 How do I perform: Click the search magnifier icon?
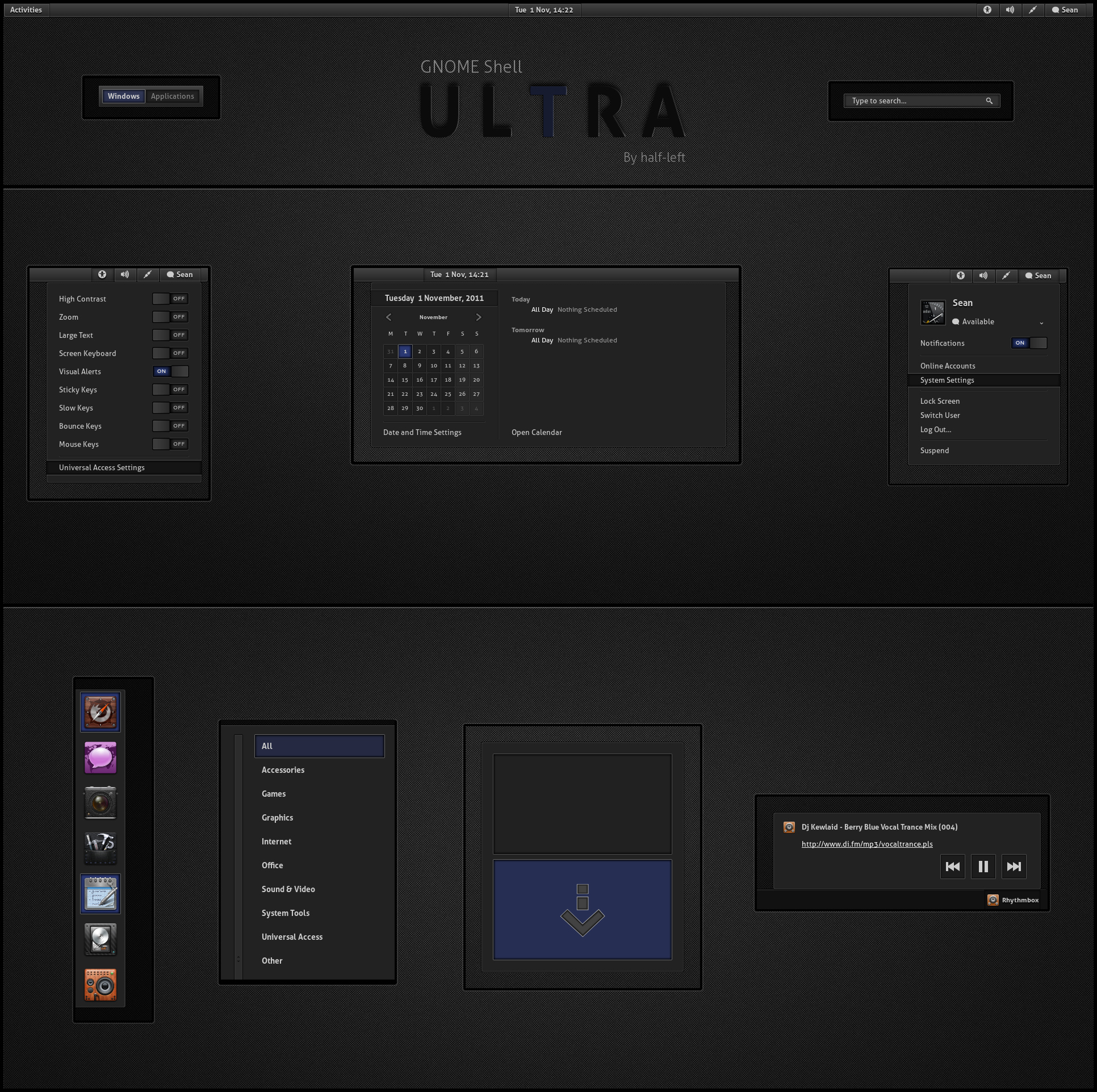point(989,101)
